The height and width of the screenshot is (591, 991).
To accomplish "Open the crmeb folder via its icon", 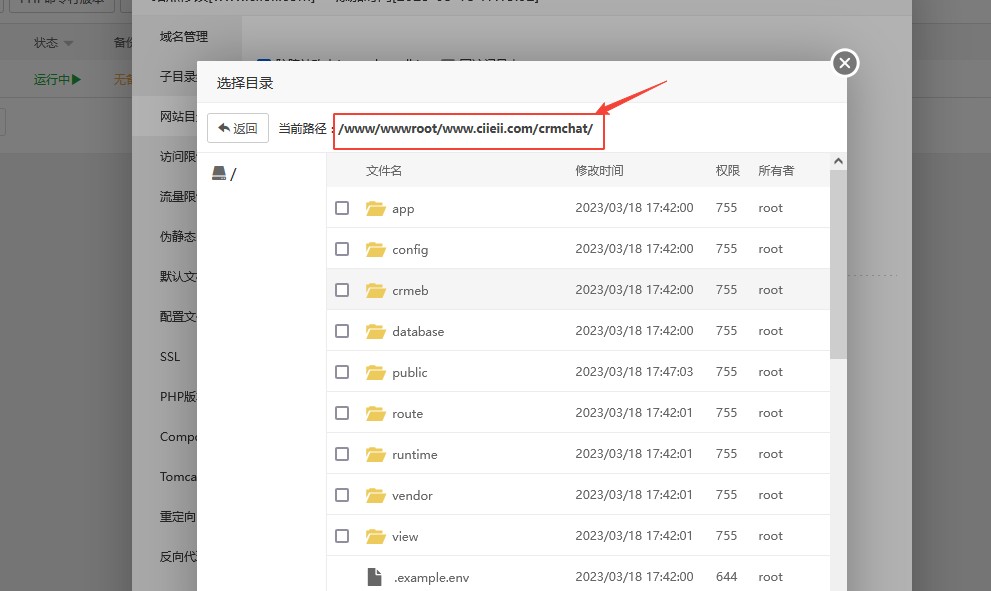I will tap(374, 289).
